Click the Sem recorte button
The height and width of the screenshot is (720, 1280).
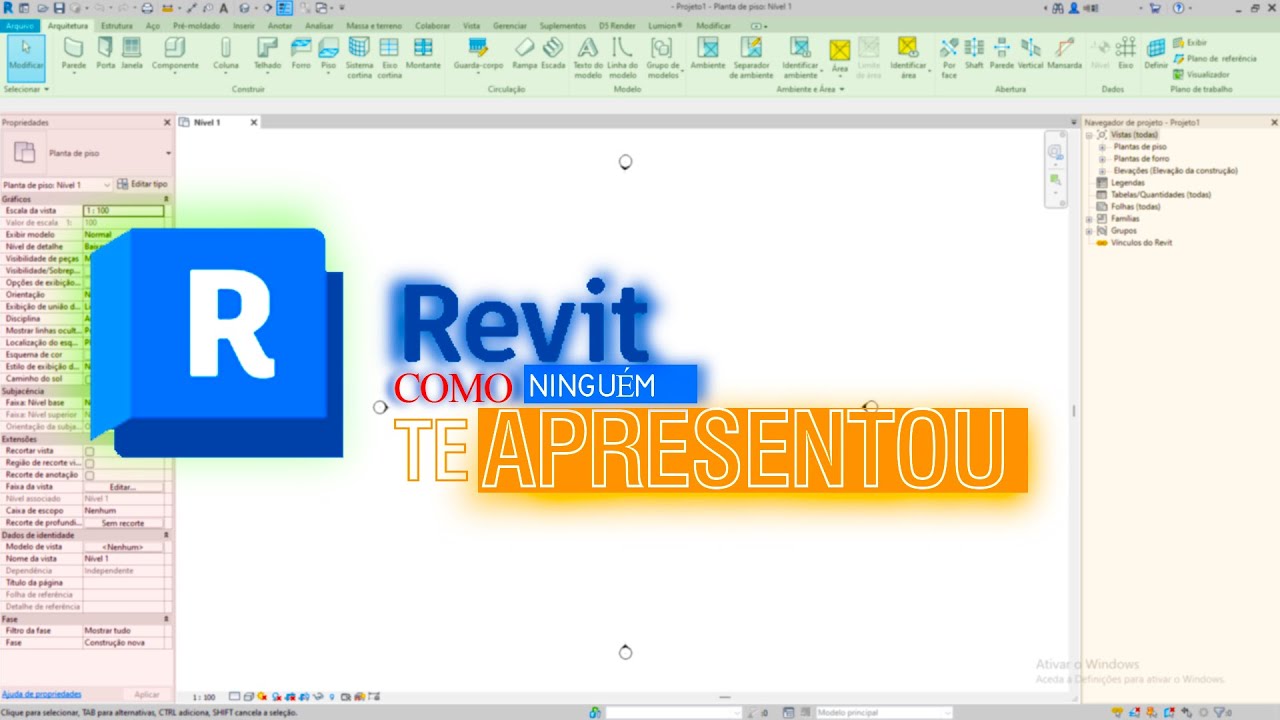pyautogui.click(x=123, y=523)
